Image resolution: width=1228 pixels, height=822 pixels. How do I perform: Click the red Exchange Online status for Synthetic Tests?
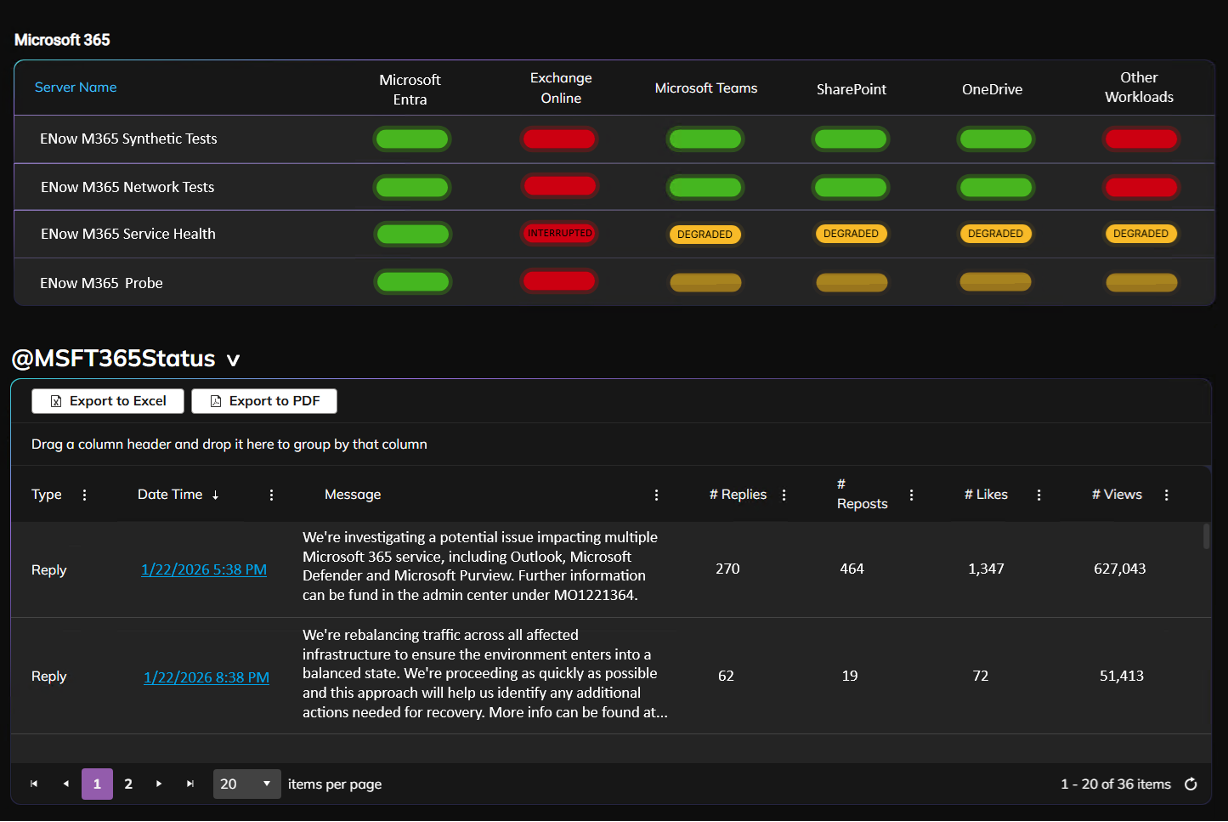559,139
